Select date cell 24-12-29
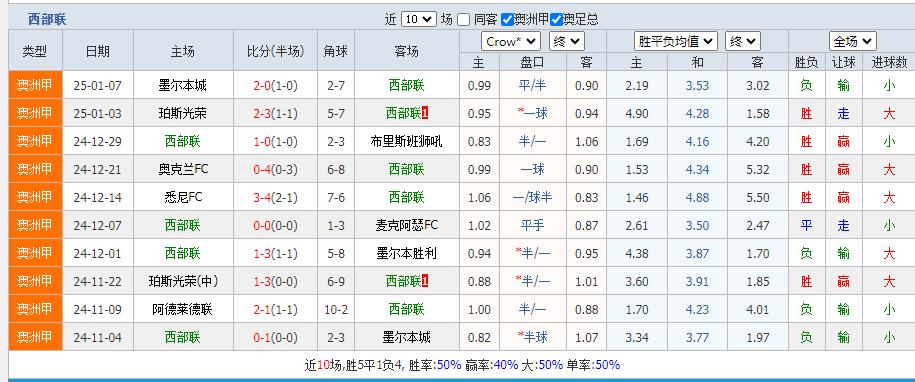Viewport: 915px width, 382px height. 97,142
